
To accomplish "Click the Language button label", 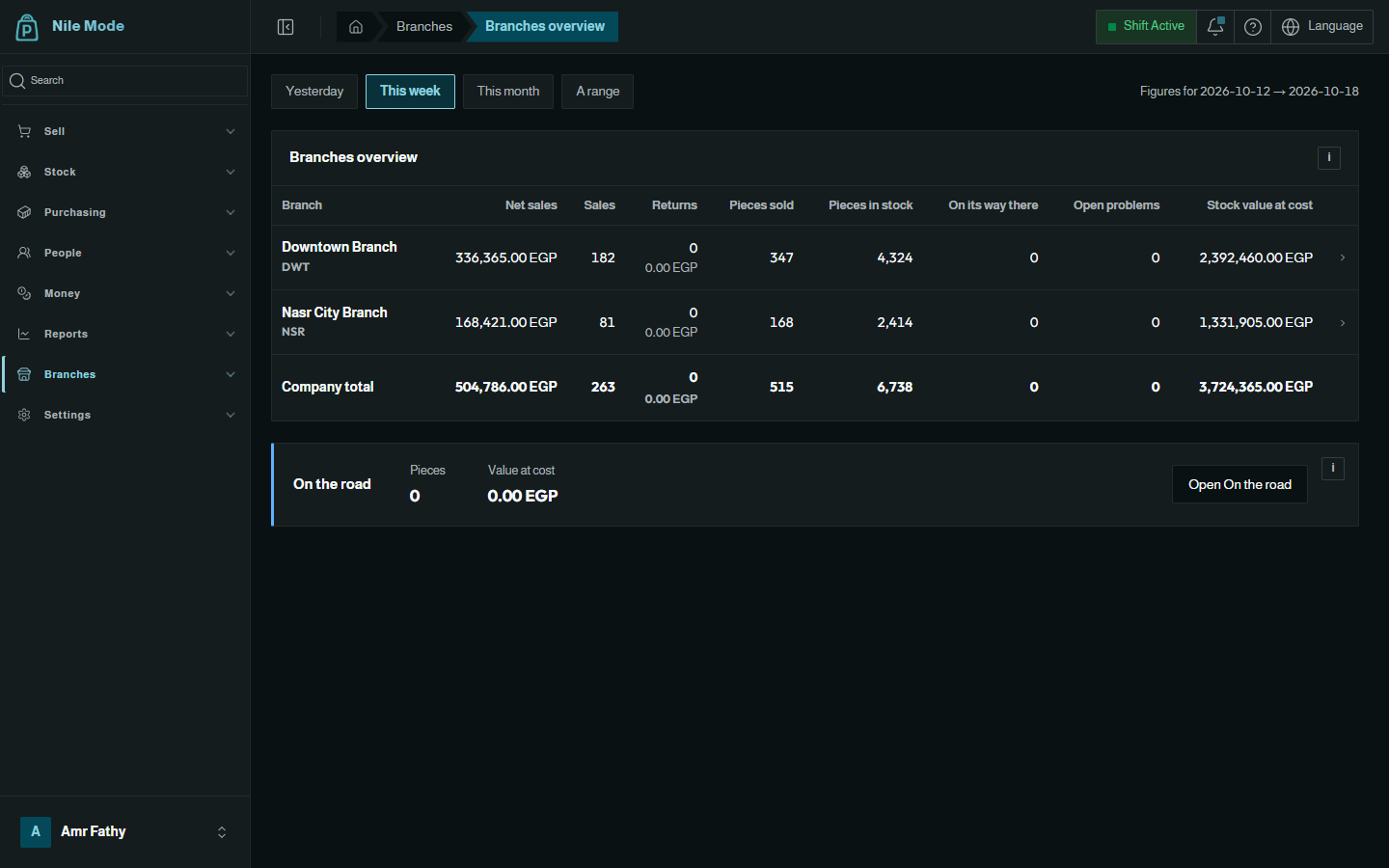I will pos(1335,26).
